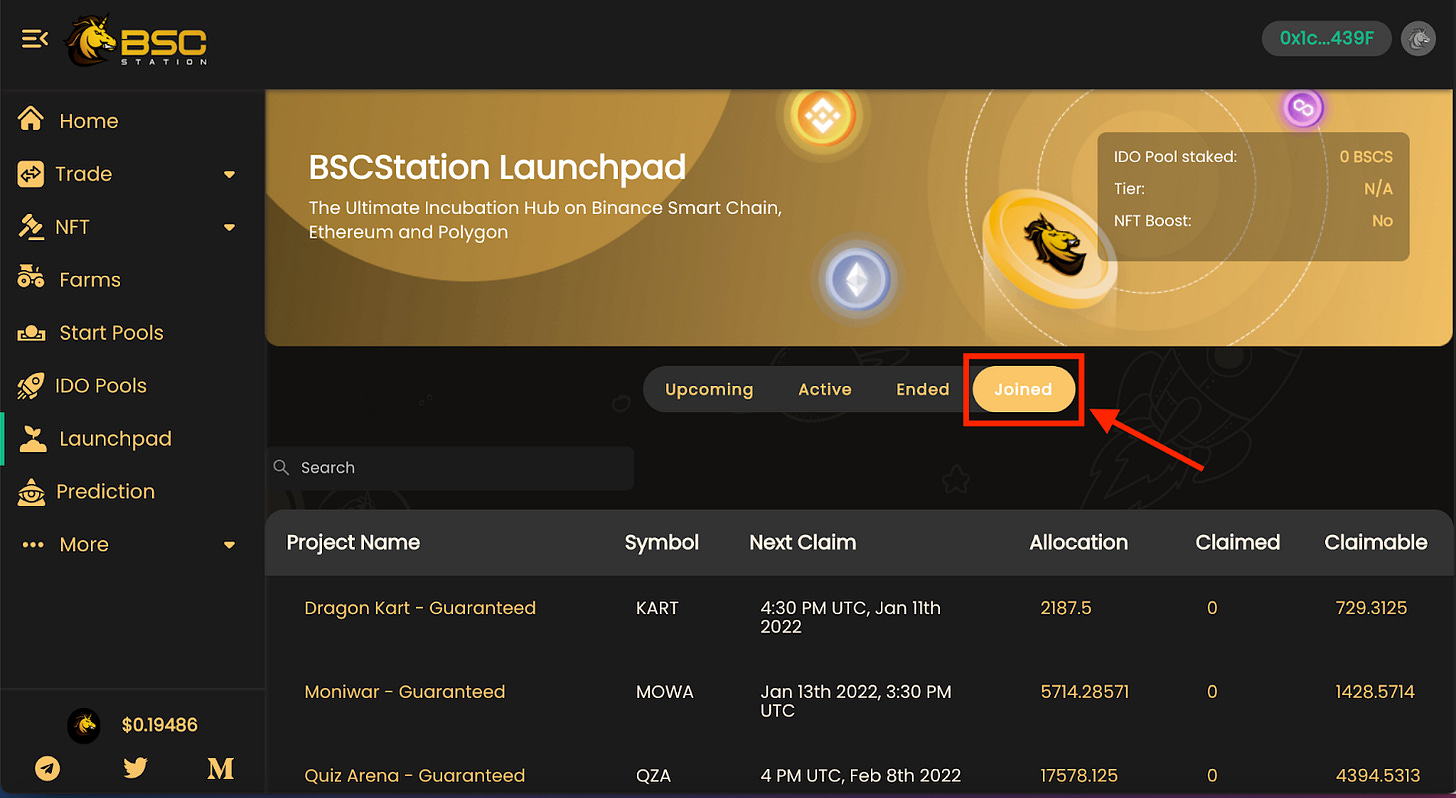Click the NFT gavel icon
The height and width of the screenshot is (798, 1456).
pyautogui.click(x=31, y=227)
